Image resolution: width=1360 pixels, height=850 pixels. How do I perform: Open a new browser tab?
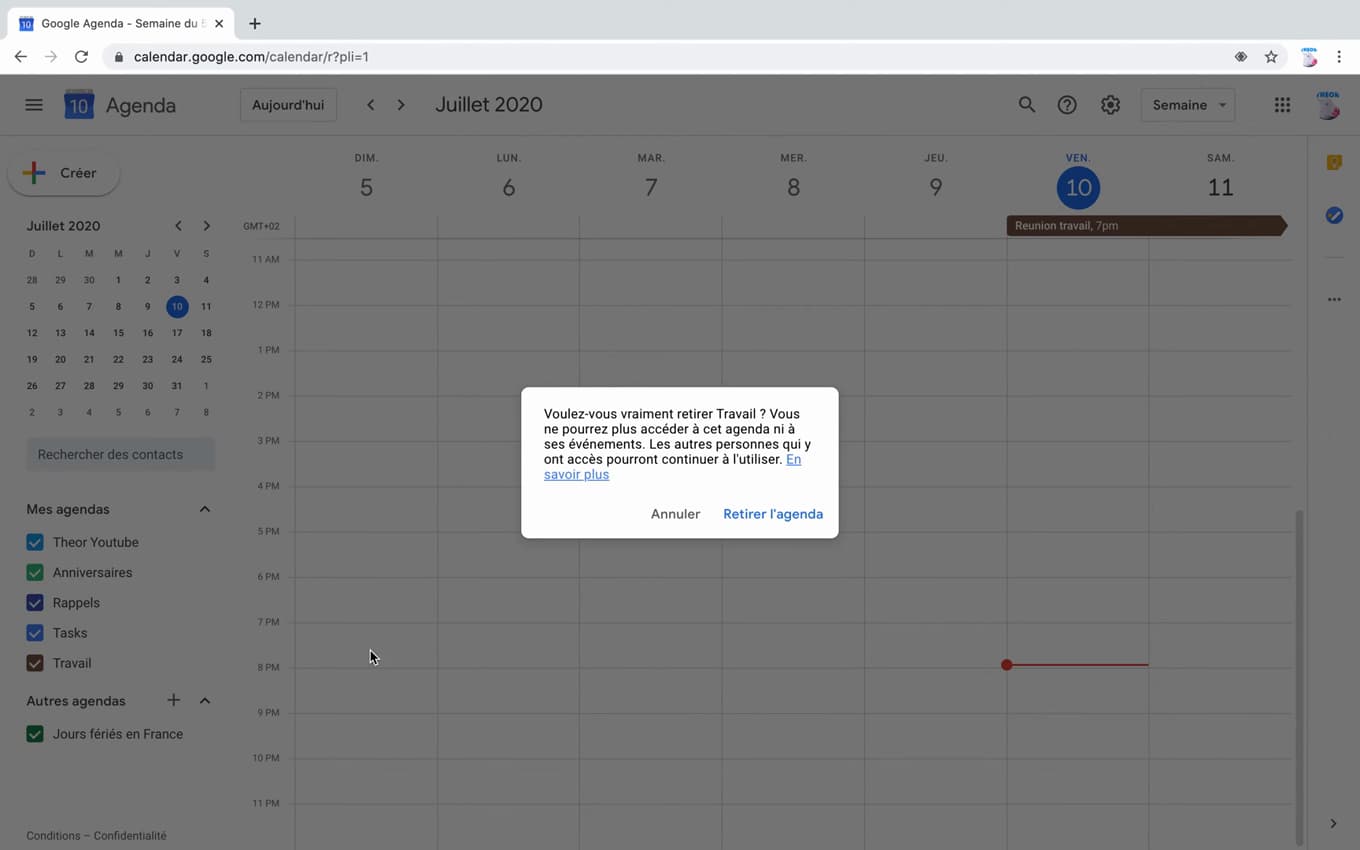tap(254, 23)
